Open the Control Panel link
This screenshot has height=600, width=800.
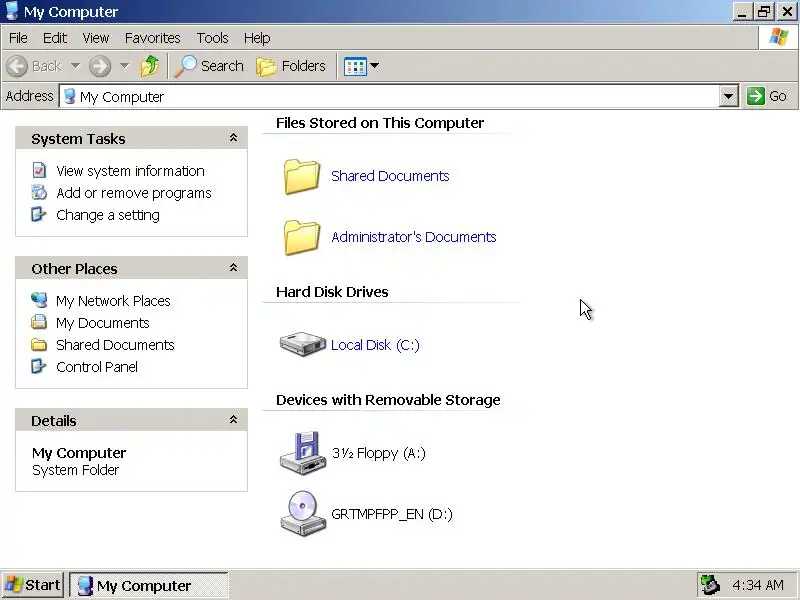pos(97,367)
